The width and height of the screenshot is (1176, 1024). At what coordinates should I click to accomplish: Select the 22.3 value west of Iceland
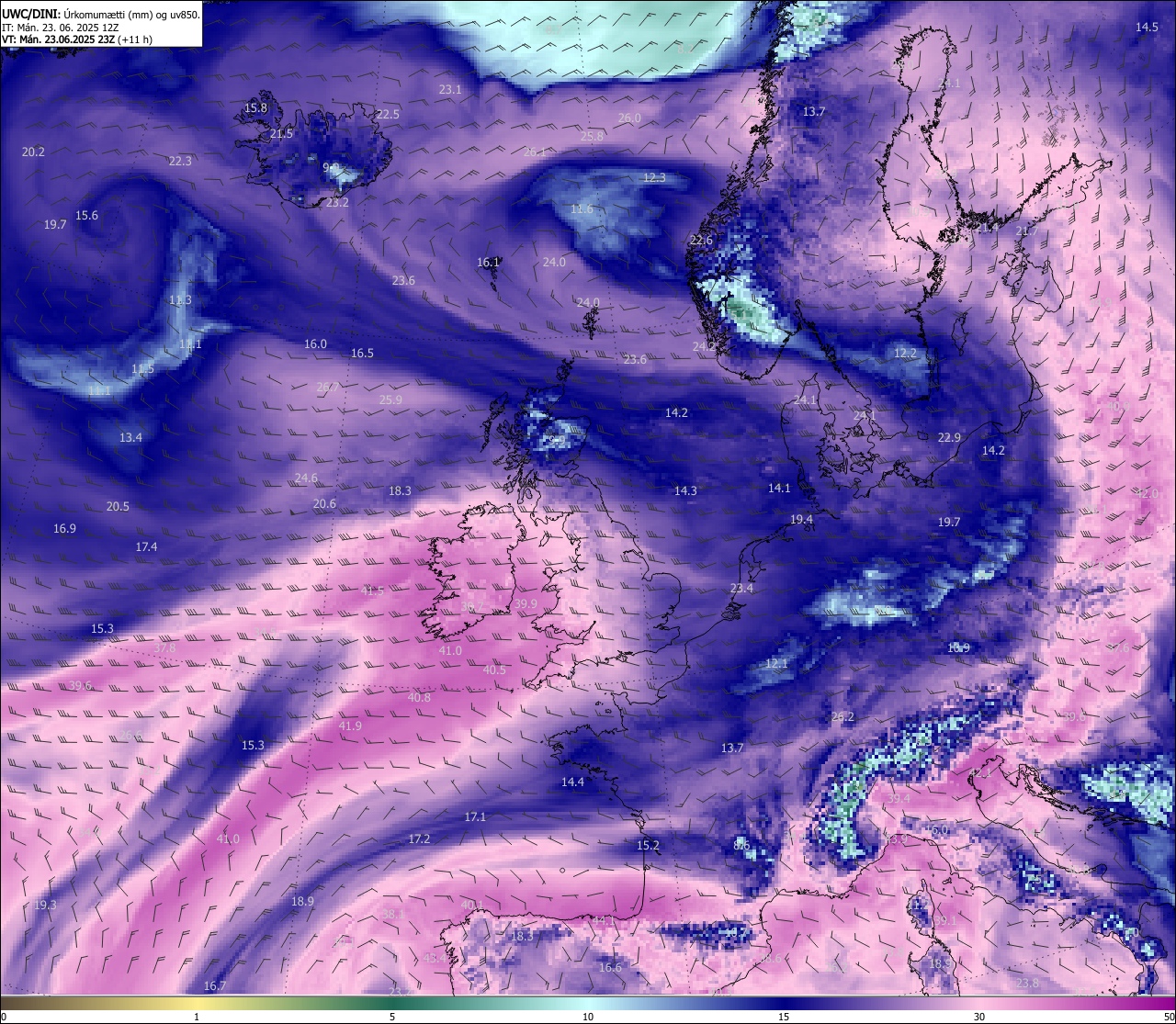[x=180, y=162]
